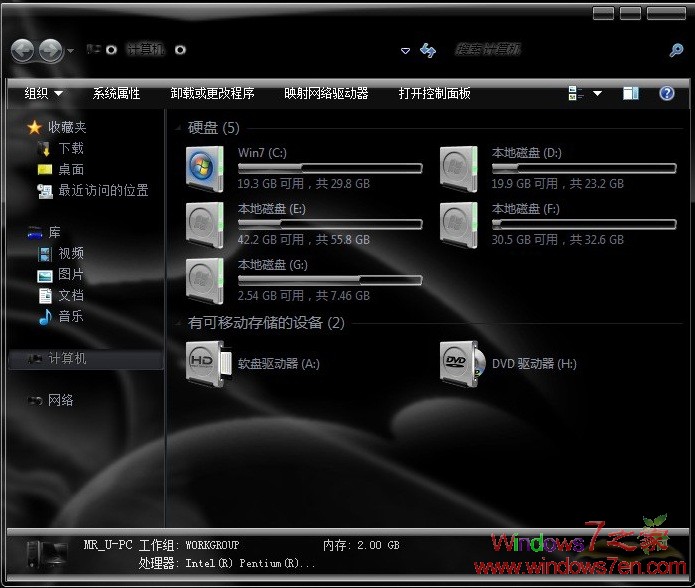Open the view options dropdown arrow
695x588 pixels.
[x=597, y=93]
